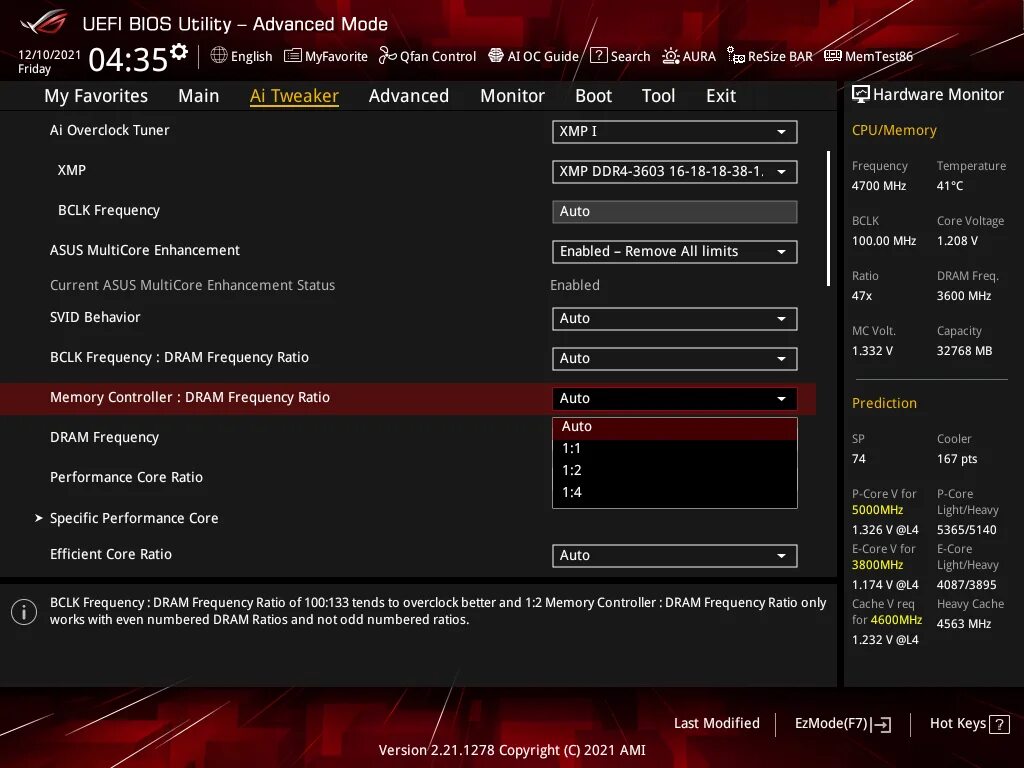Click the 04:35 clock time

pyautogui.click(x=129, y=60)
